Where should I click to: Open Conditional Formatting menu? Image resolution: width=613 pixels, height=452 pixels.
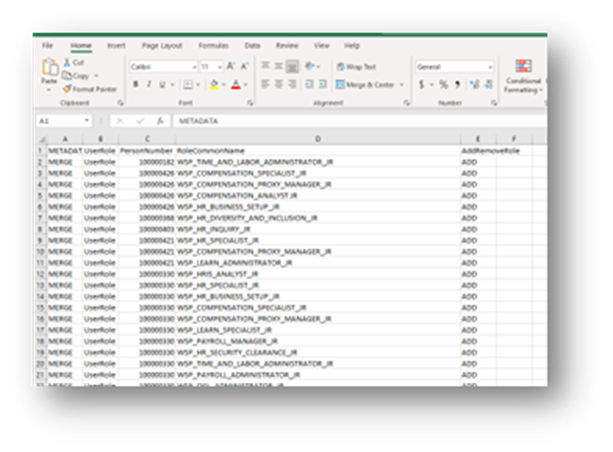(x=523, y=76)
